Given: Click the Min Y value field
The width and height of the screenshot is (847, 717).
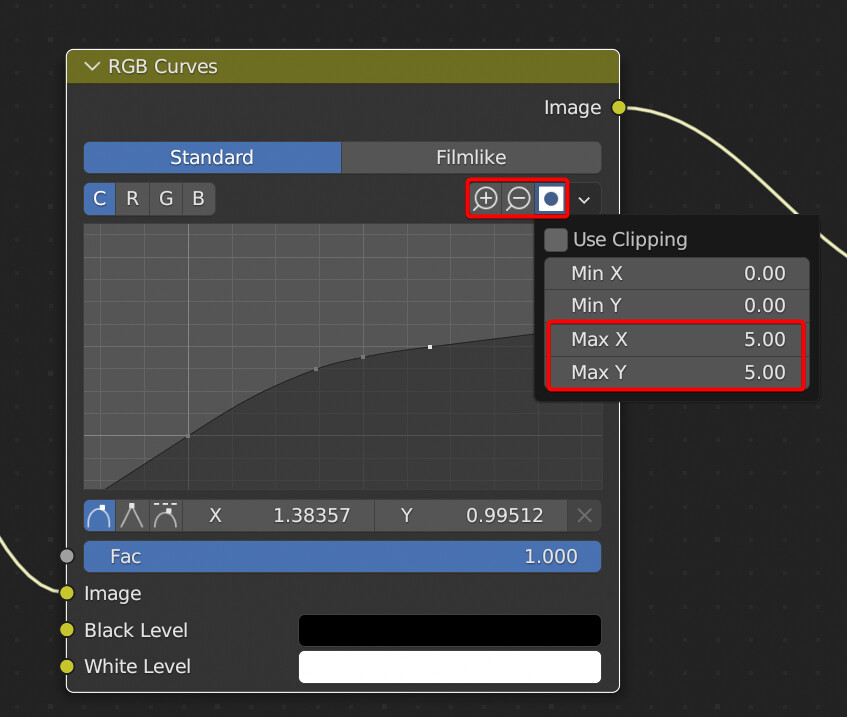Looking at the screenshot, I should 677,305.
